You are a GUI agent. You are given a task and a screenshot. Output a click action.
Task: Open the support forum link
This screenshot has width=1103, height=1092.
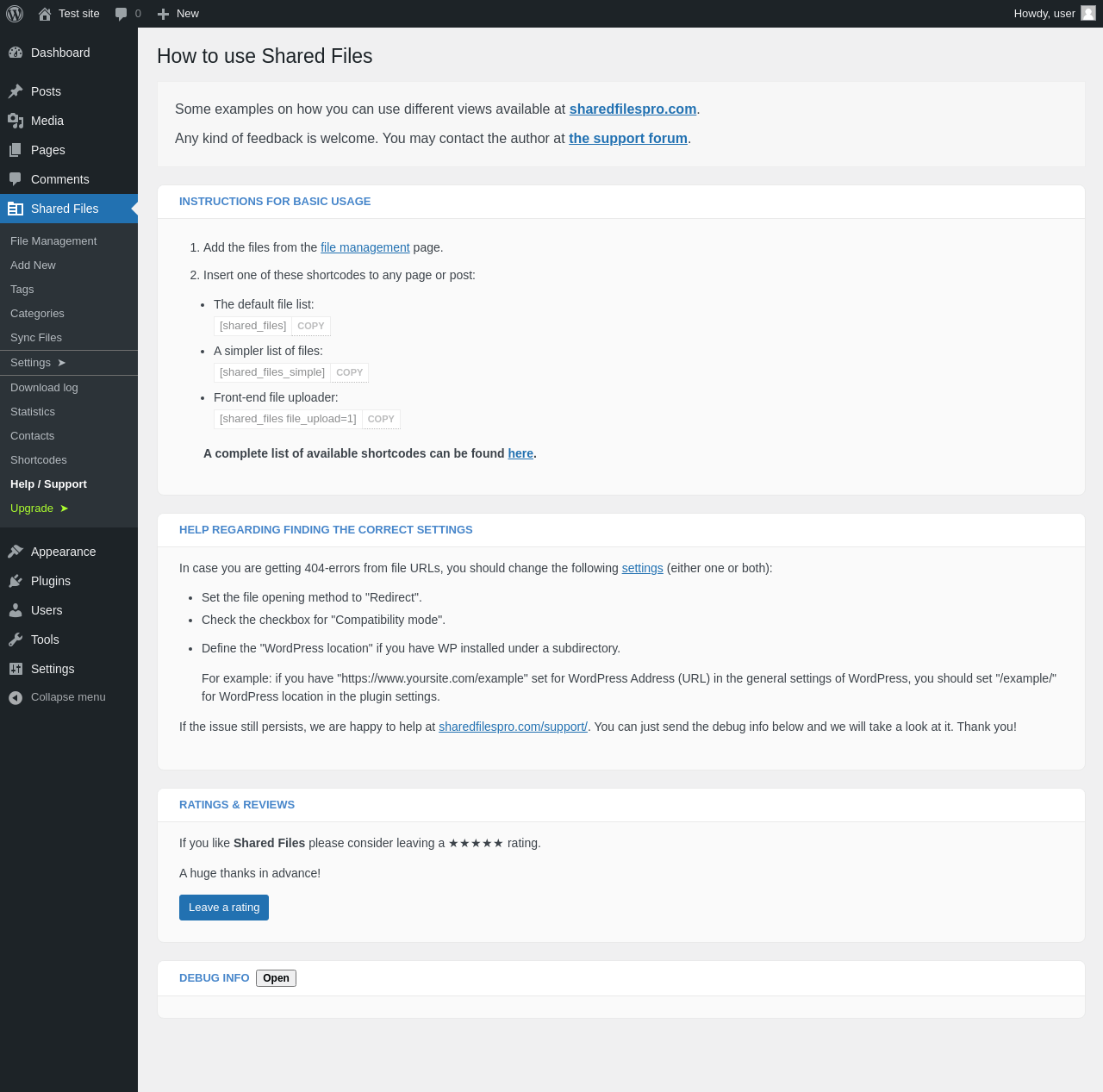coord(628,139)
